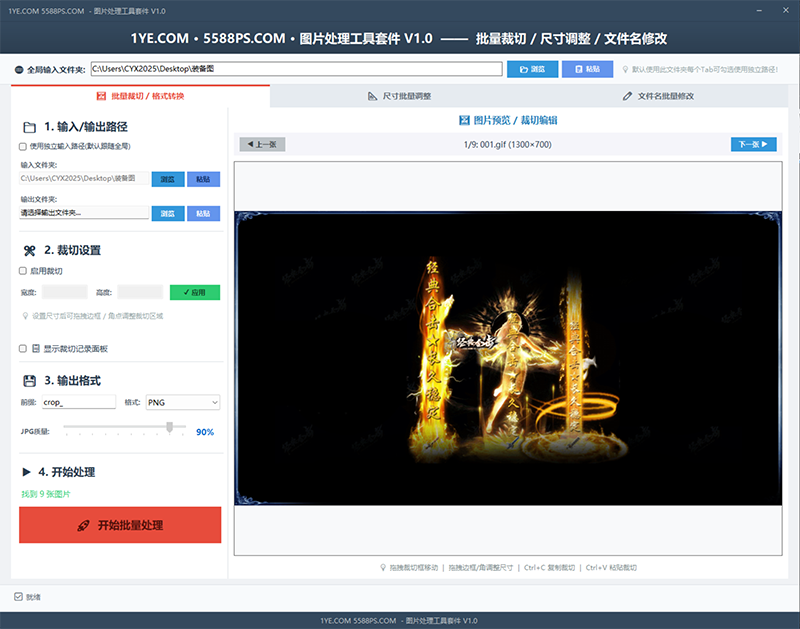Click the global input folder path field
The height and width of the screenshot is (629, 800).
click(296, 69)
